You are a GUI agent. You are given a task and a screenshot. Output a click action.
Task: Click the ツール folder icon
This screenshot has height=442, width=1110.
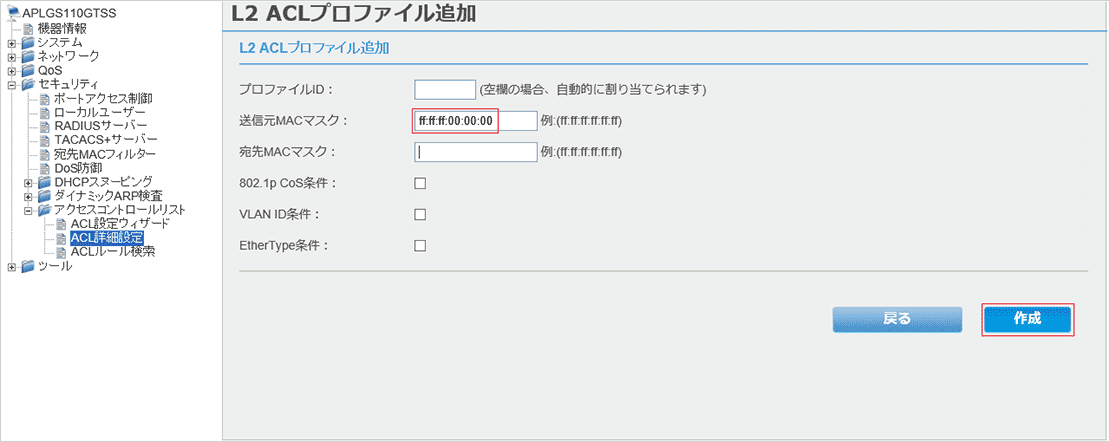point(28,266)
